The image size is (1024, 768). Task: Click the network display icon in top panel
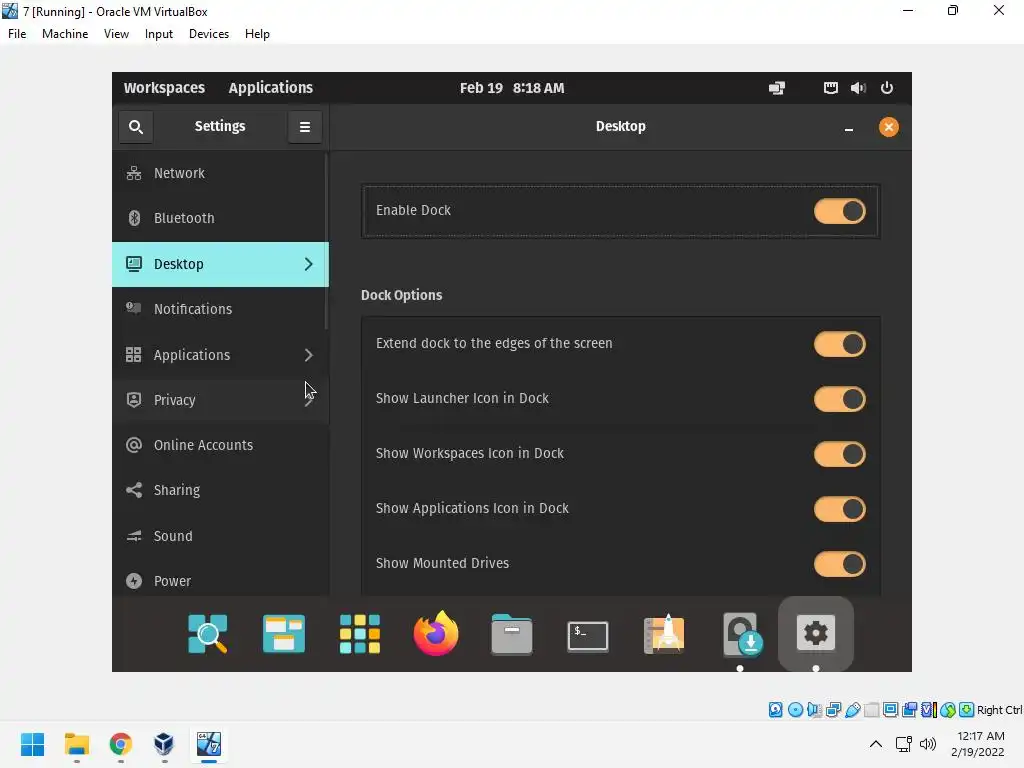(777, 88)
